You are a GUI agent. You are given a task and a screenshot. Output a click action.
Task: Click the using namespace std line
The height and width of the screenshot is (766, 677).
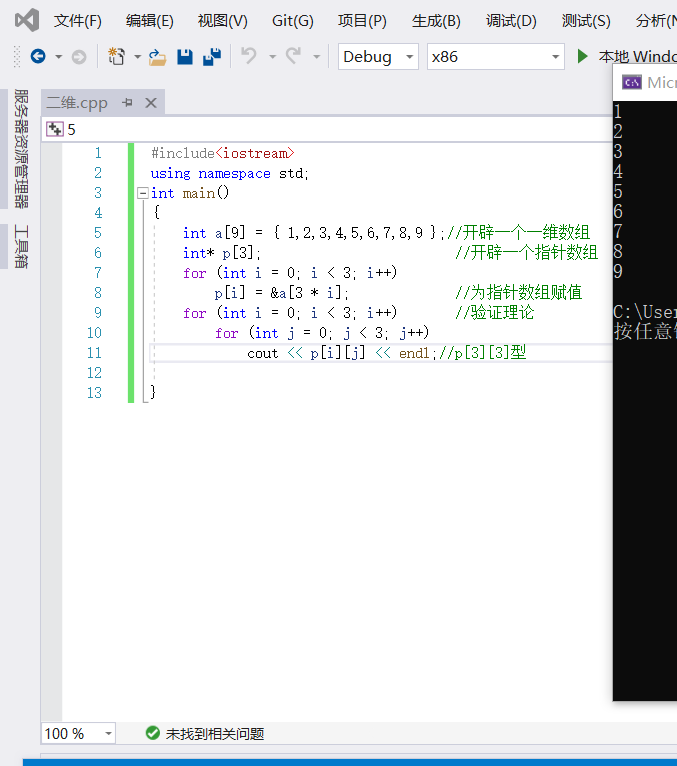(x=229, y=173)
